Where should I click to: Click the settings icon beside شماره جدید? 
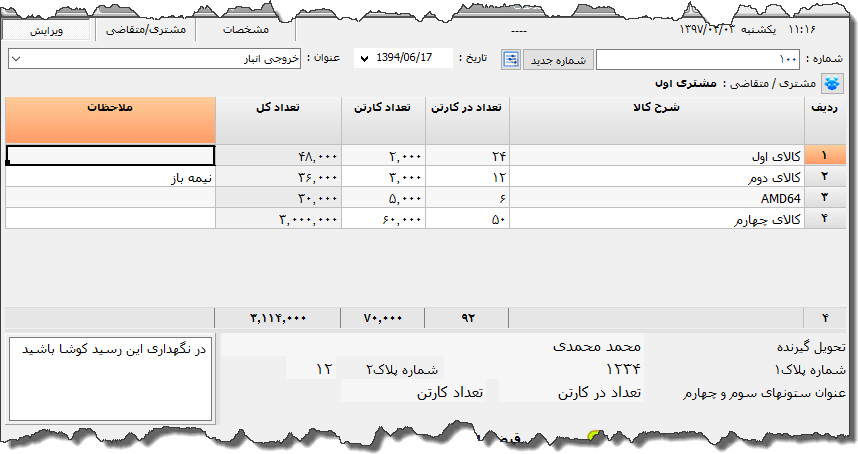(x=511, y=59)
